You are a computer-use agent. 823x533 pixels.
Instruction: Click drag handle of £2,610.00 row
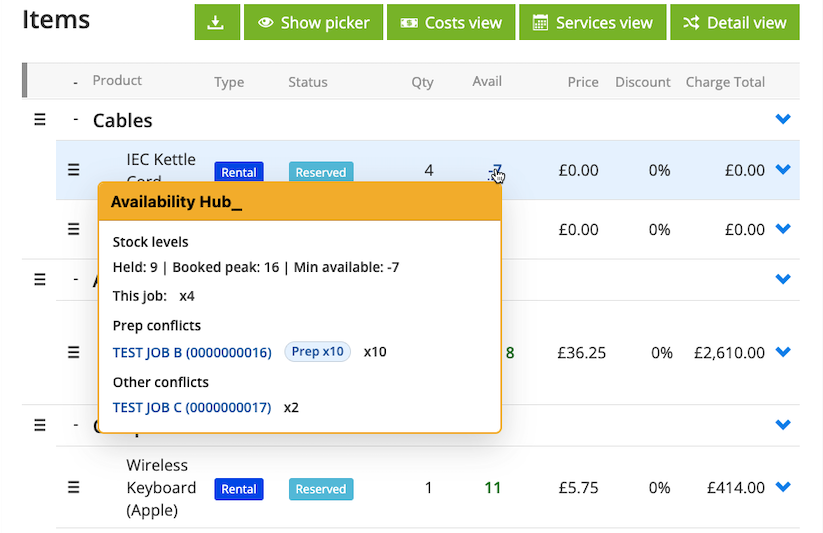[x=73, y=352]
